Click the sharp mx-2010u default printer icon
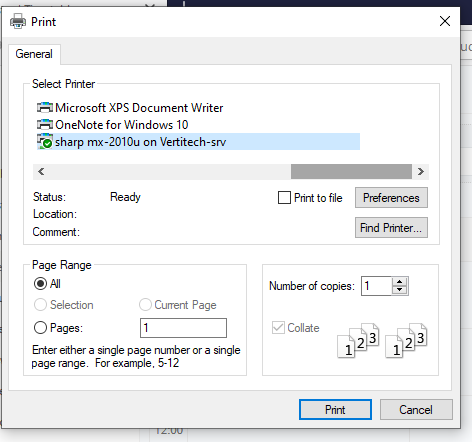This screenshot has width=472, height=442. pyautogui.click(x=45, y=141)
